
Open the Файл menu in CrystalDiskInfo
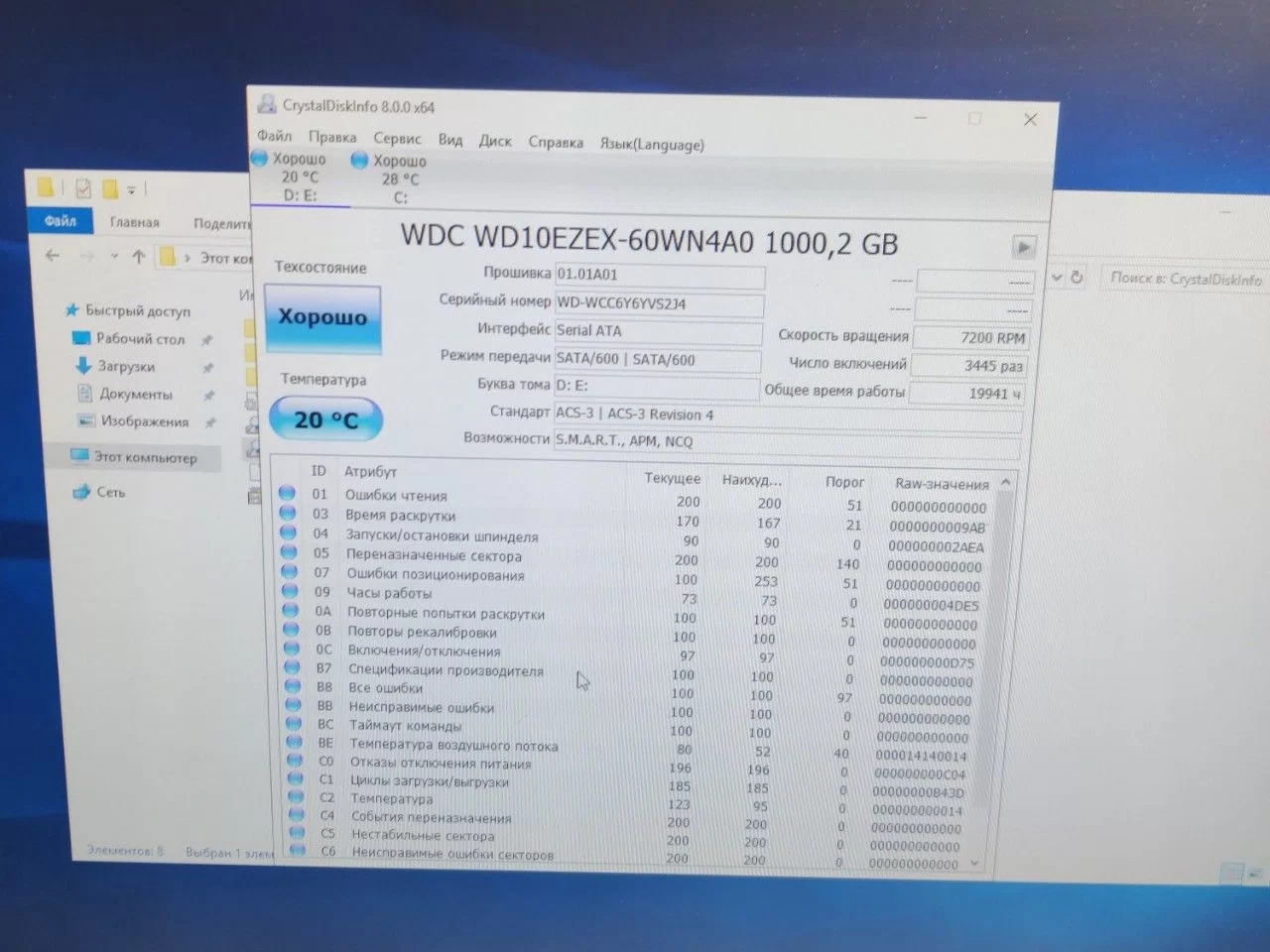tap(274, 136)
